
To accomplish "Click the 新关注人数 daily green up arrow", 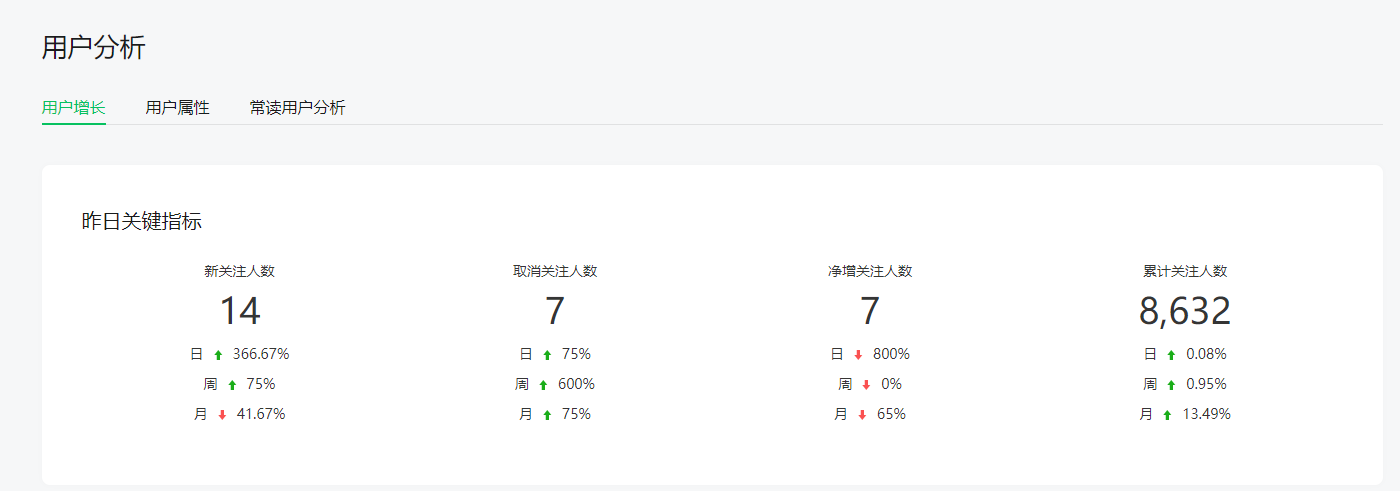I will click(218, 355).
